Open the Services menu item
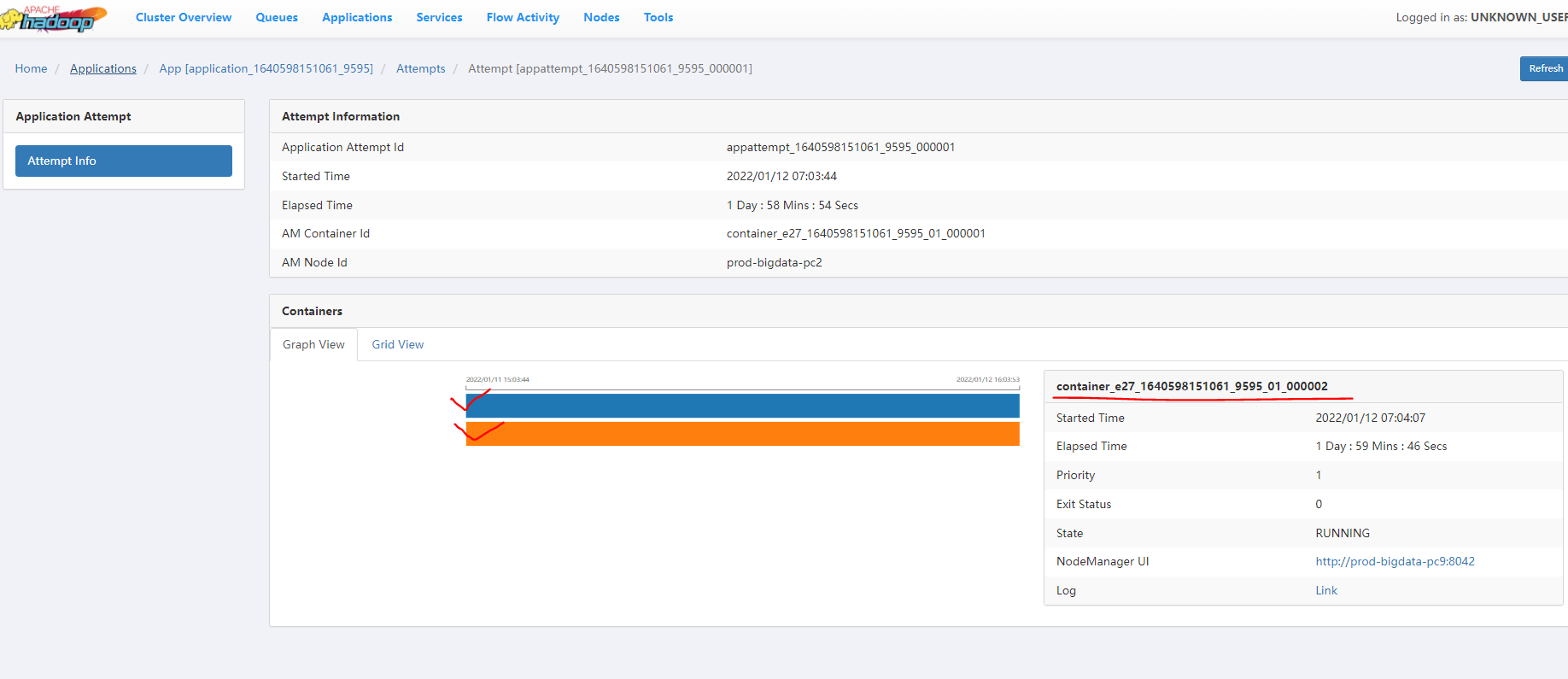 (439, 17)
